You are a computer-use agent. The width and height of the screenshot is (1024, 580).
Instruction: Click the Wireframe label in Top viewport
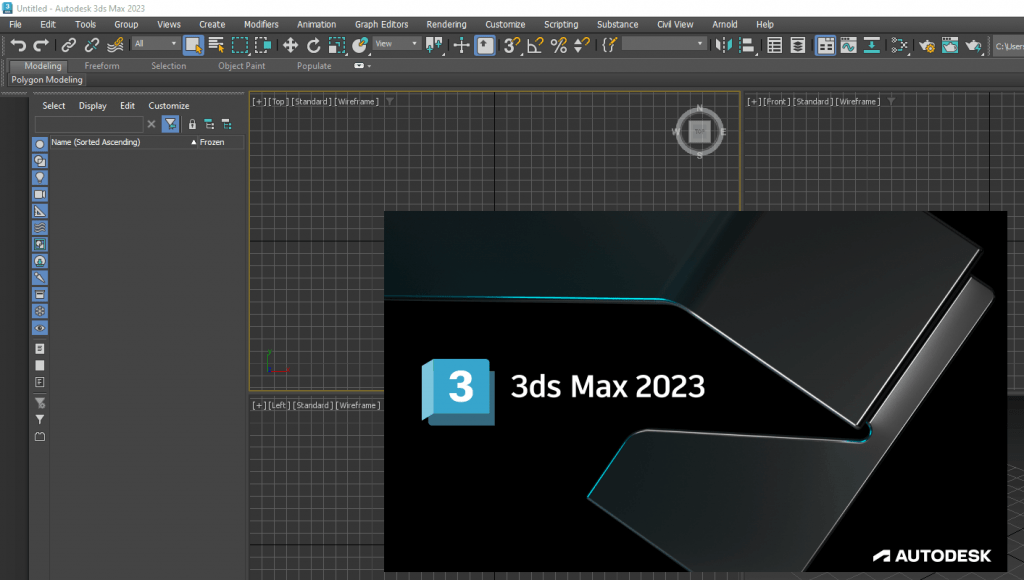357,101
